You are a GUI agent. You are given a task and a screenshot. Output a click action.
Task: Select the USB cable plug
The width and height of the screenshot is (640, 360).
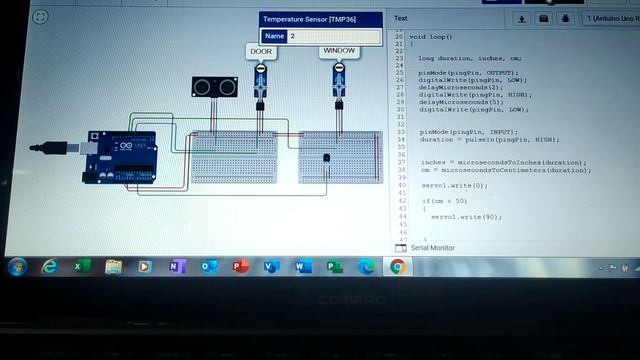55,147
